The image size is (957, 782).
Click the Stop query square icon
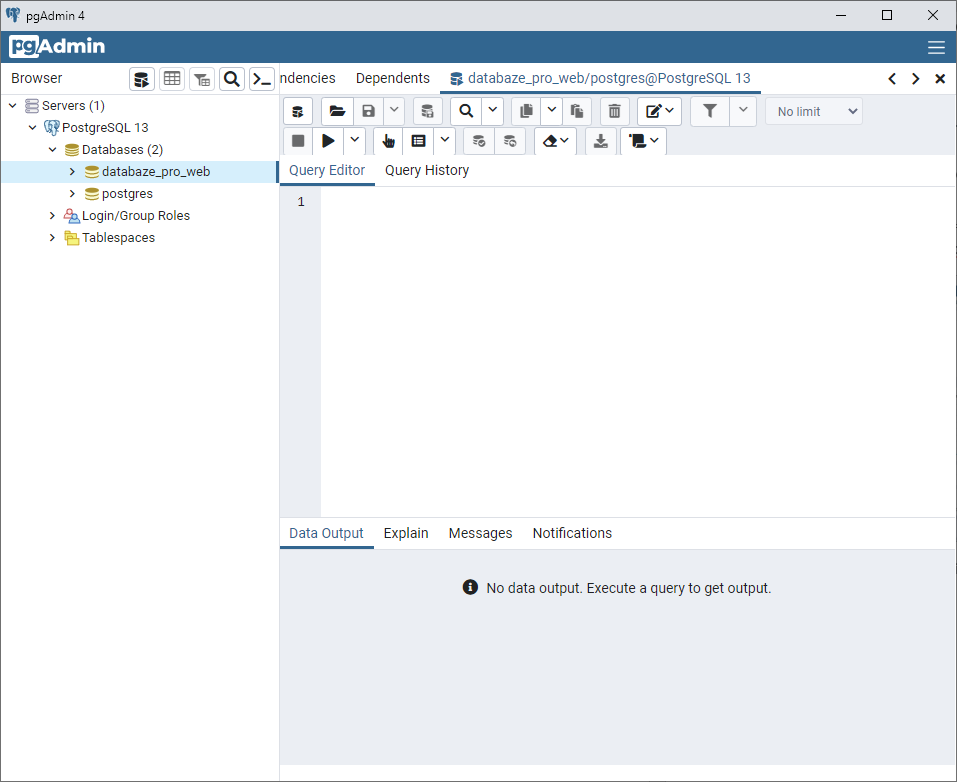click(x=298, y=141)
